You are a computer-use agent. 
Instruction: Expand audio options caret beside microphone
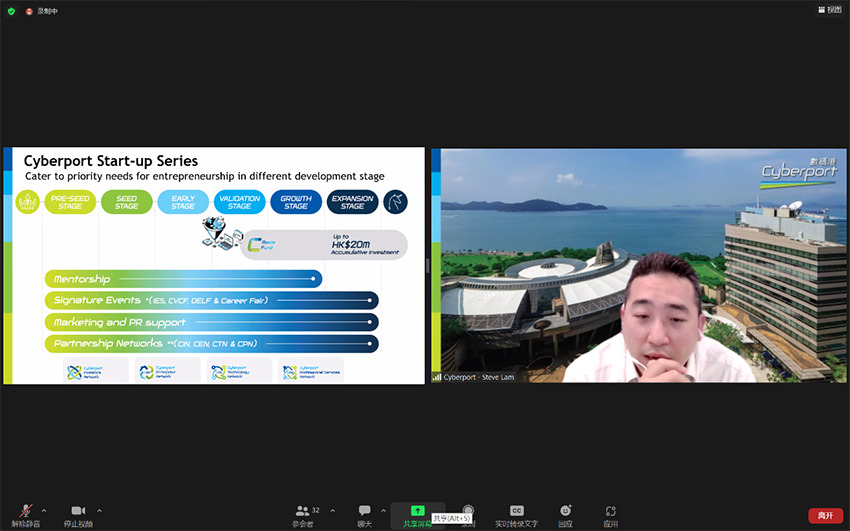pos(44,510)
